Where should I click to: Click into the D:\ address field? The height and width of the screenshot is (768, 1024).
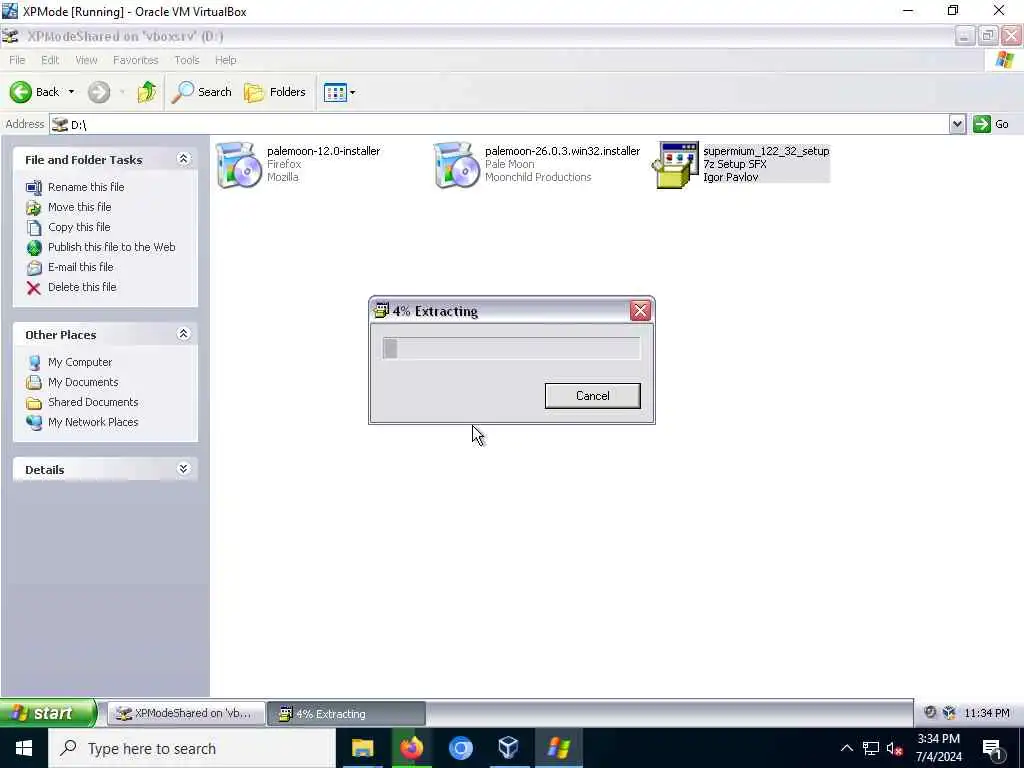500,124
